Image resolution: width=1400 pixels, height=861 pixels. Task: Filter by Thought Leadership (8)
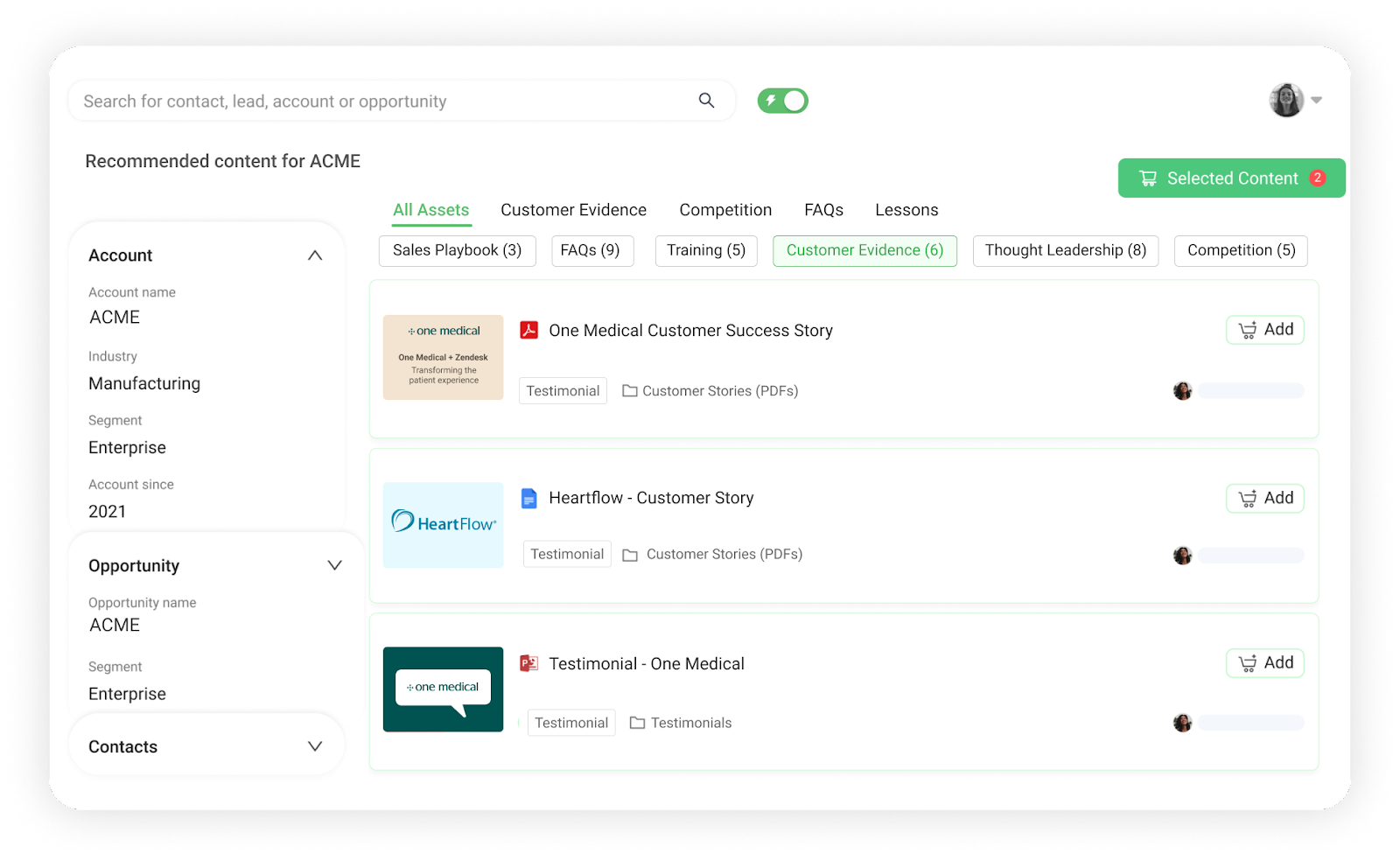1066,250
